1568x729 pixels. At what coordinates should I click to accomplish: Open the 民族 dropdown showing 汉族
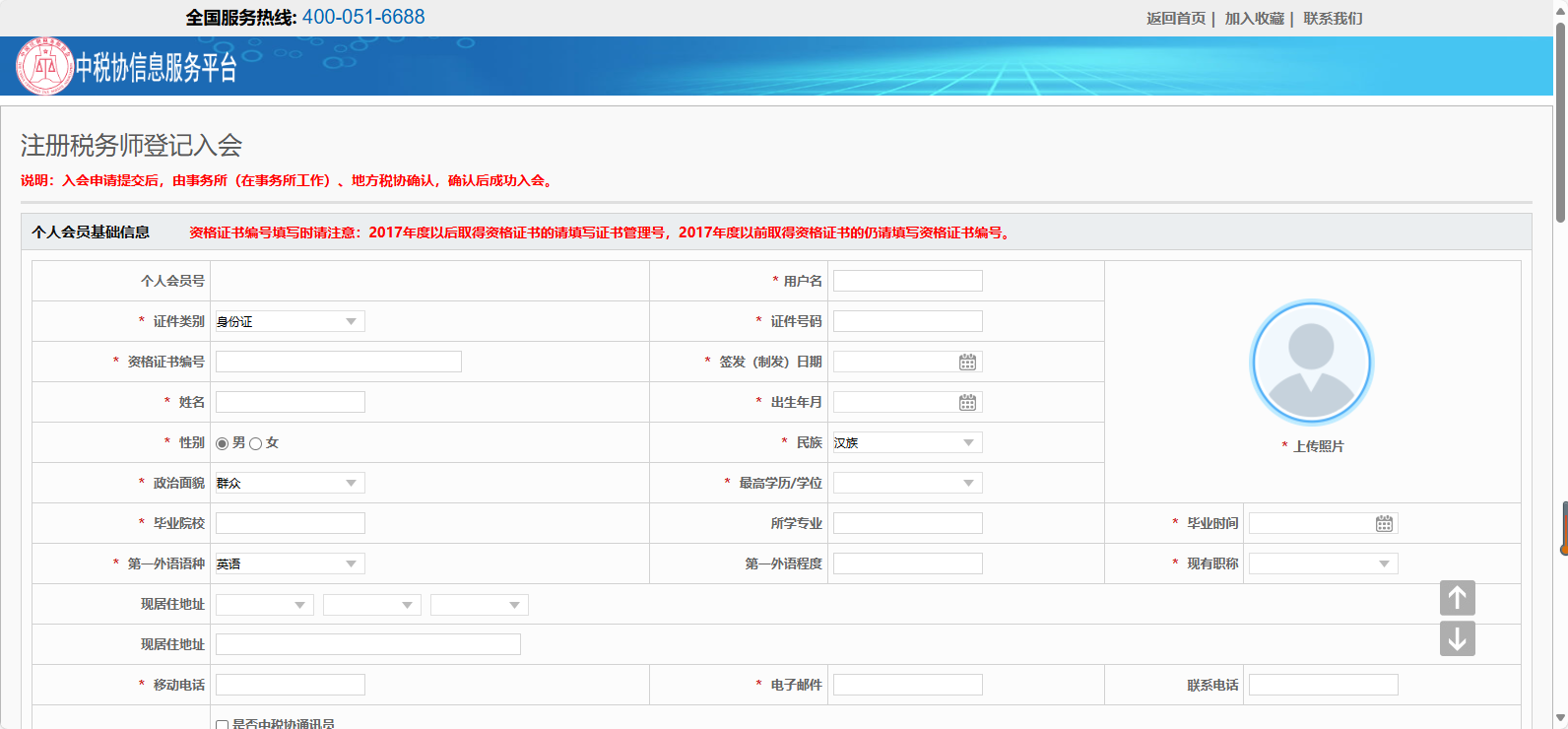click(907, 442)
